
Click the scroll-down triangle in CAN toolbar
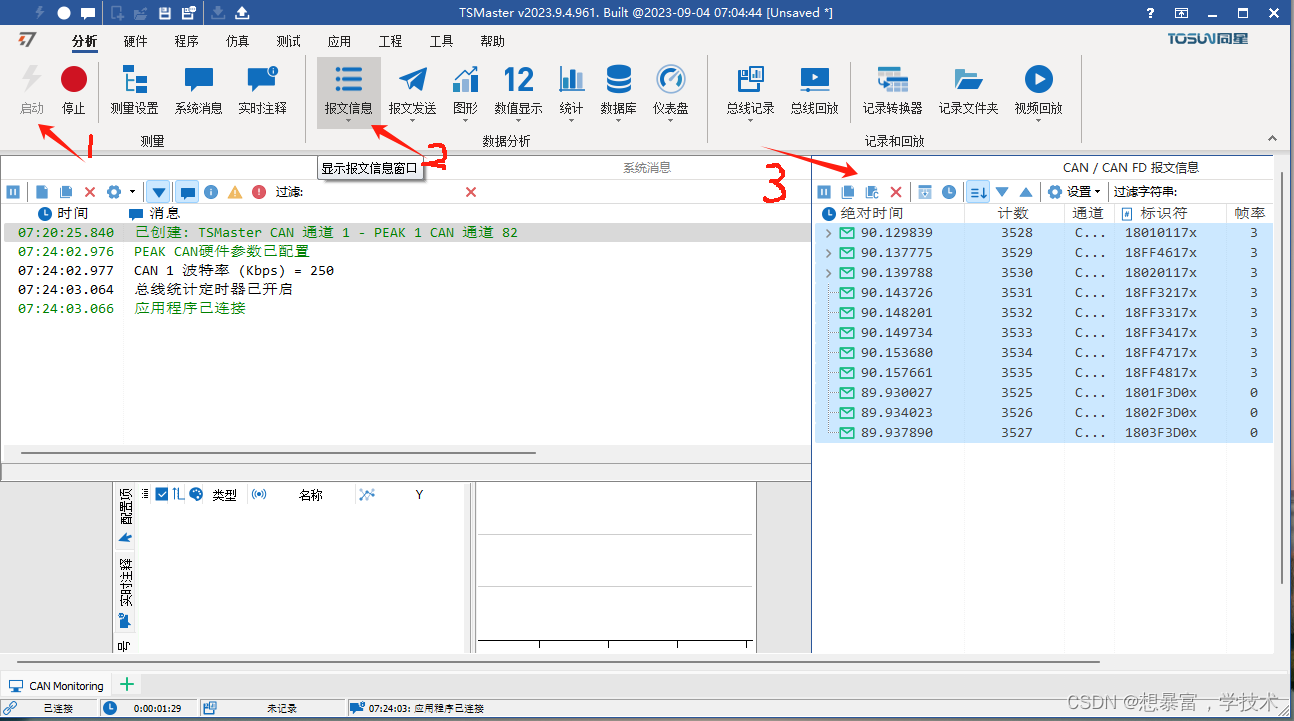[1002, 192]
